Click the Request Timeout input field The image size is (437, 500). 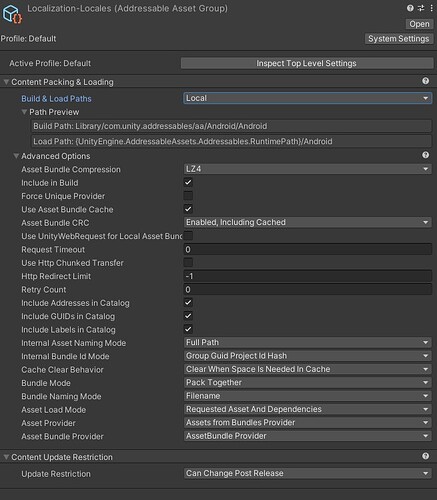[307, 249]
